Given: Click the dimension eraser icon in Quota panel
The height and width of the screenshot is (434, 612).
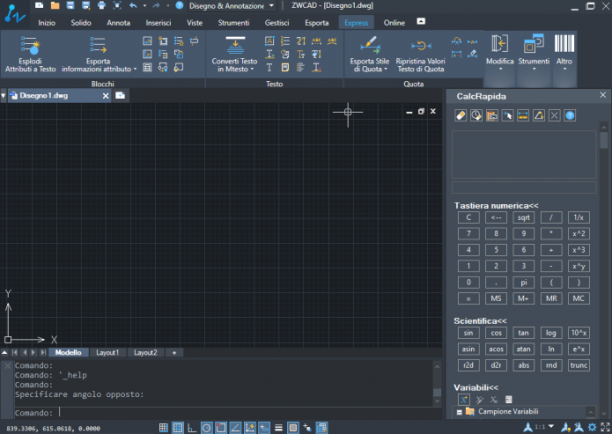Looking at the screenshot, I should pyautogui.click(x=472, y=54).
